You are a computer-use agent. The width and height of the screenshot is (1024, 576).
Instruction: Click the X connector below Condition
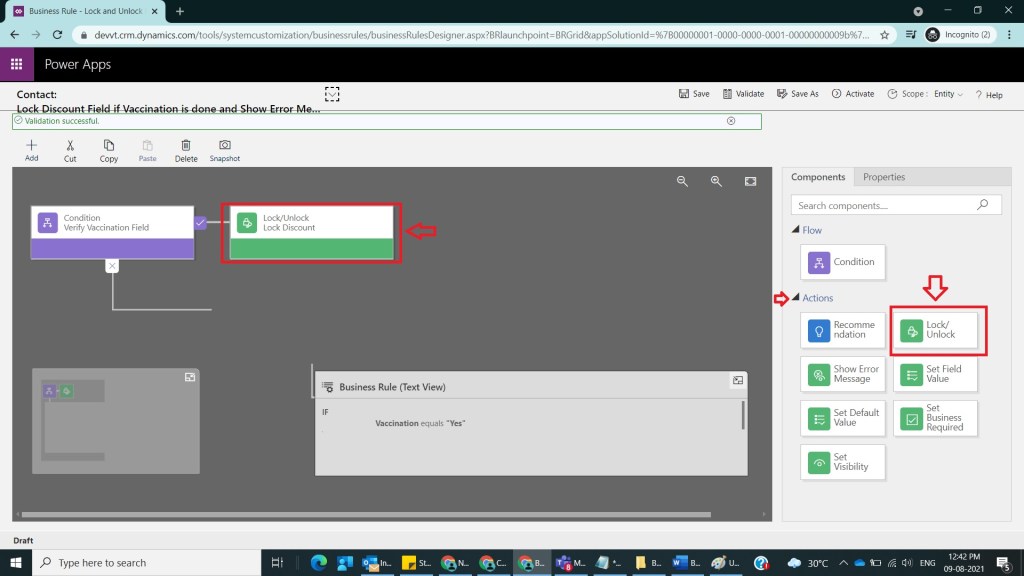112,266
